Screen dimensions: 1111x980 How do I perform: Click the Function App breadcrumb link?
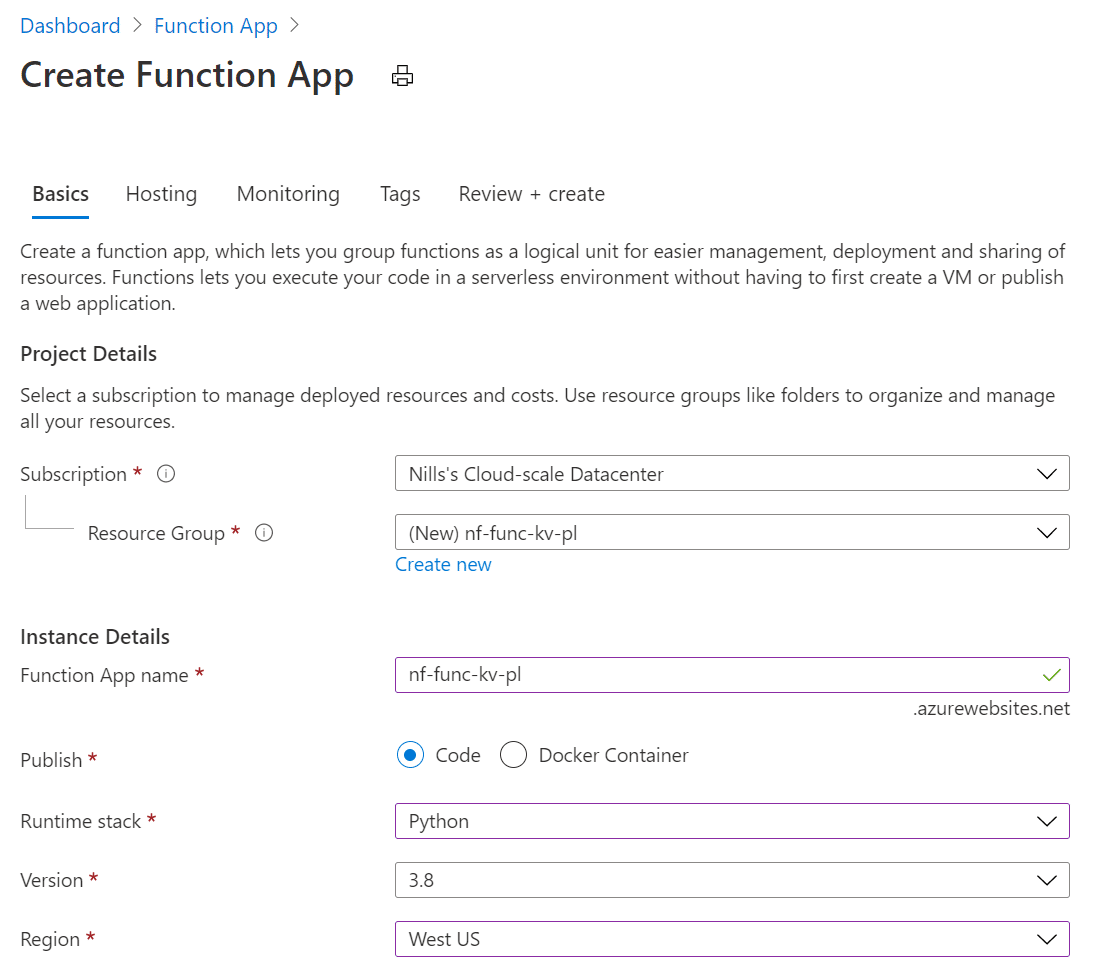[x=216, y=25]
